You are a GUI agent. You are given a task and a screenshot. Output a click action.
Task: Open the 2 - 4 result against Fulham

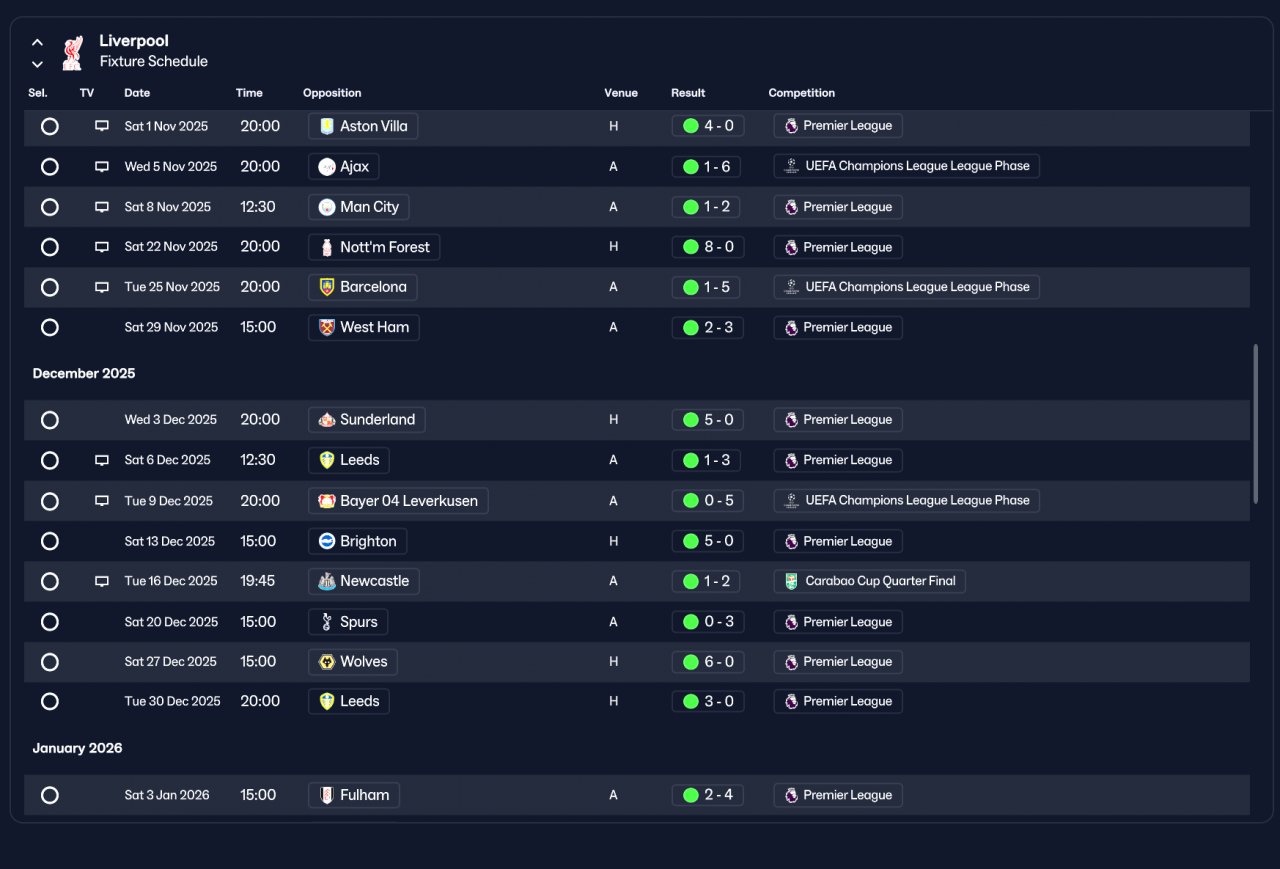point(707,795)
